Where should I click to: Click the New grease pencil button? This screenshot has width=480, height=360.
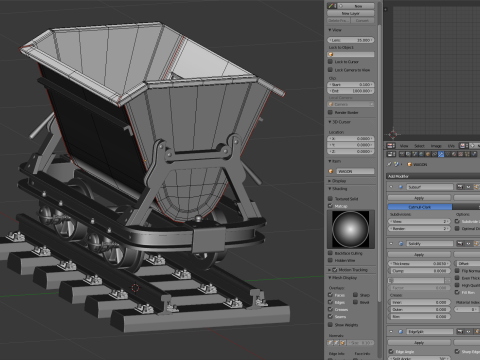pyautogui.click(x=356, y=6)
